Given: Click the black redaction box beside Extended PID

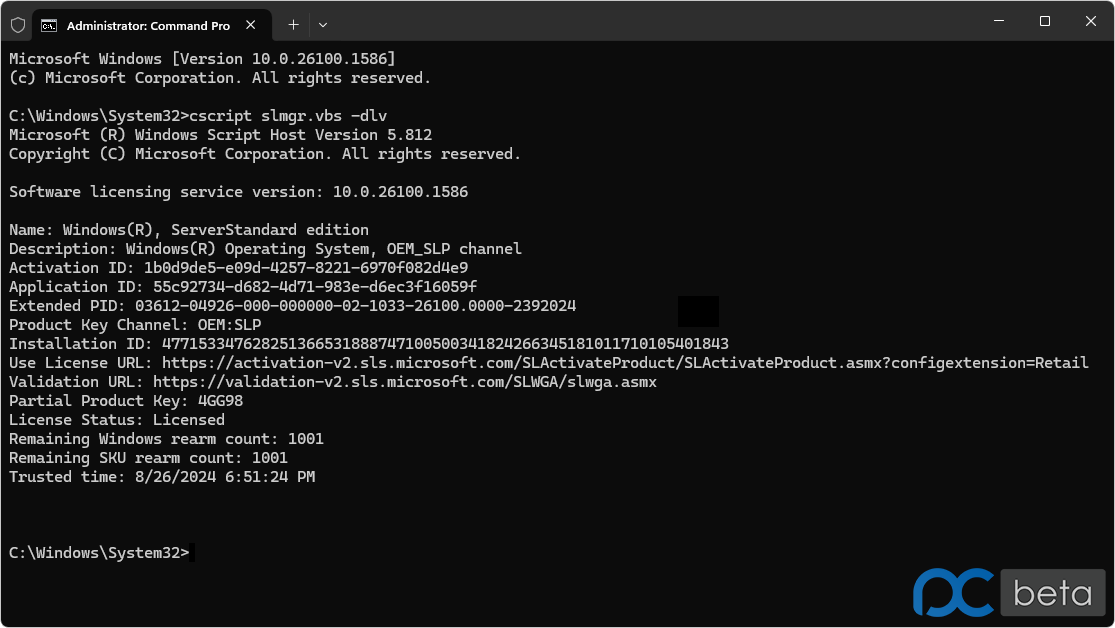Looking at the screenshot, I should pos(698,311).
